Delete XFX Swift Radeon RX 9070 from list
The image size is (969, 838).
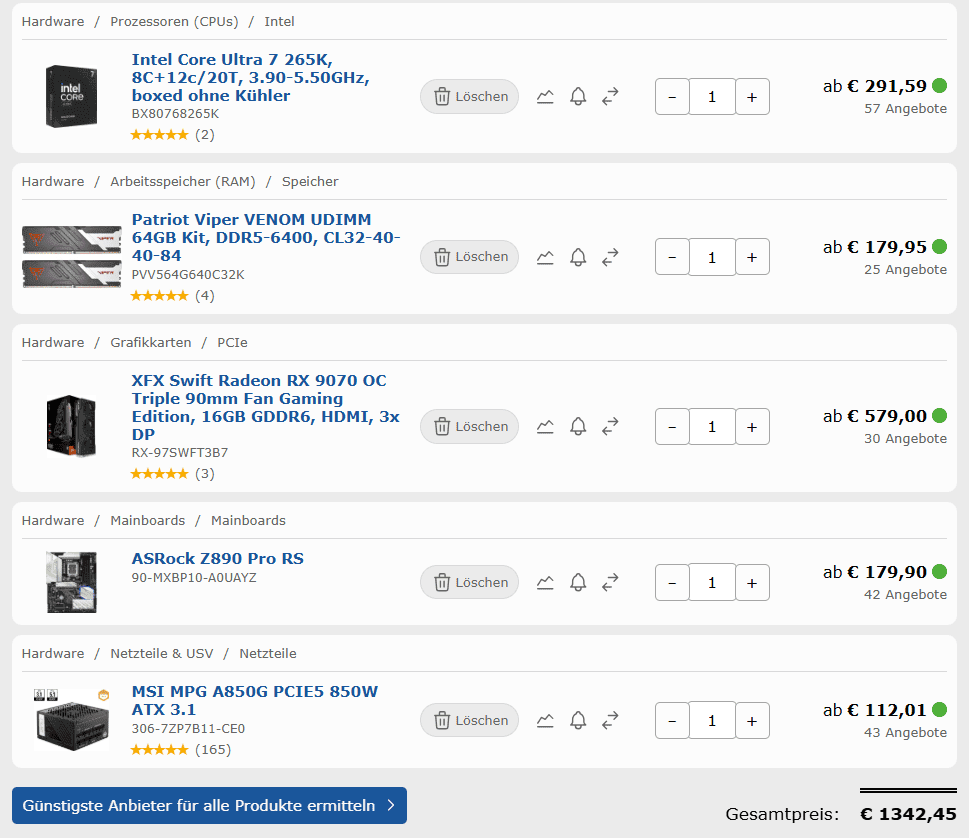tap(470, 427)
